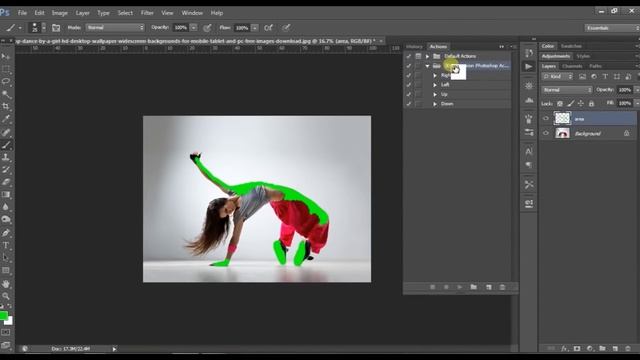Select the Rectangle shape tool
The image size is (640, 360).
point(6,271)
